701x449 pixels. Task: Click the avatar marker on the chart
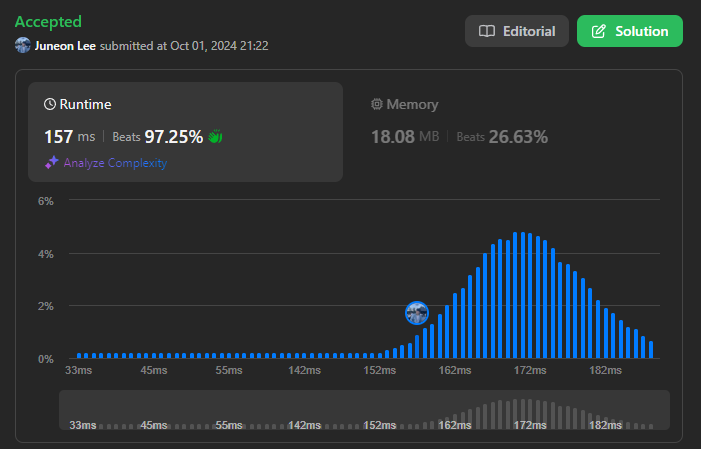tap(417, 313)
